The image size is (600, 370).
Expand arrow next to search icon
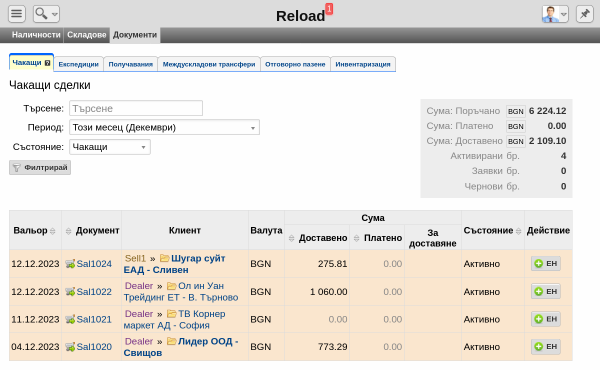[x=55, y=15]
